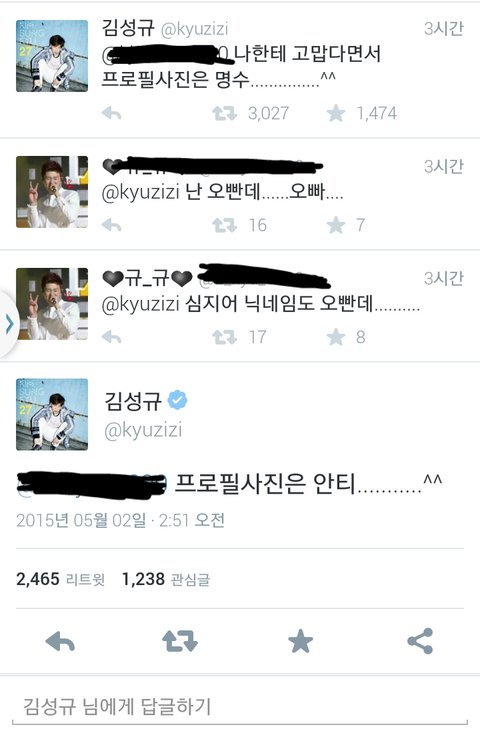This screenshot has width=480, height=737.
Task: Open the ♥규_규♥ user's avatar
Action: tap(52, 304)
